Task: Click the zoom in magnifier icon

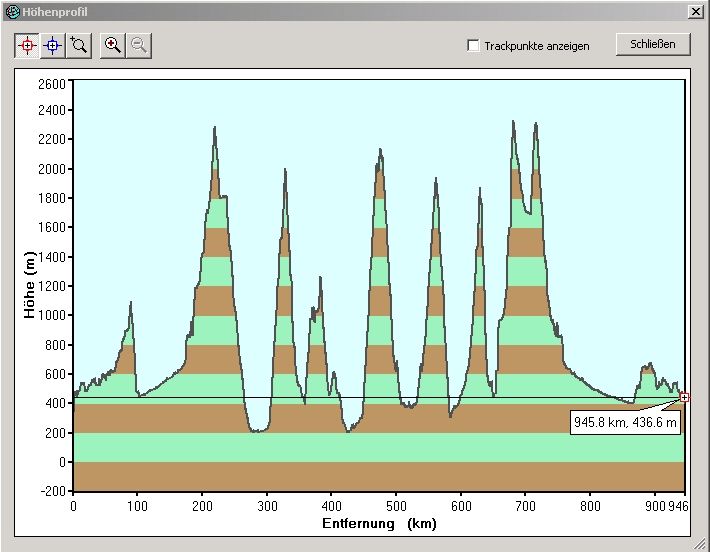Action: coord(113,45)
